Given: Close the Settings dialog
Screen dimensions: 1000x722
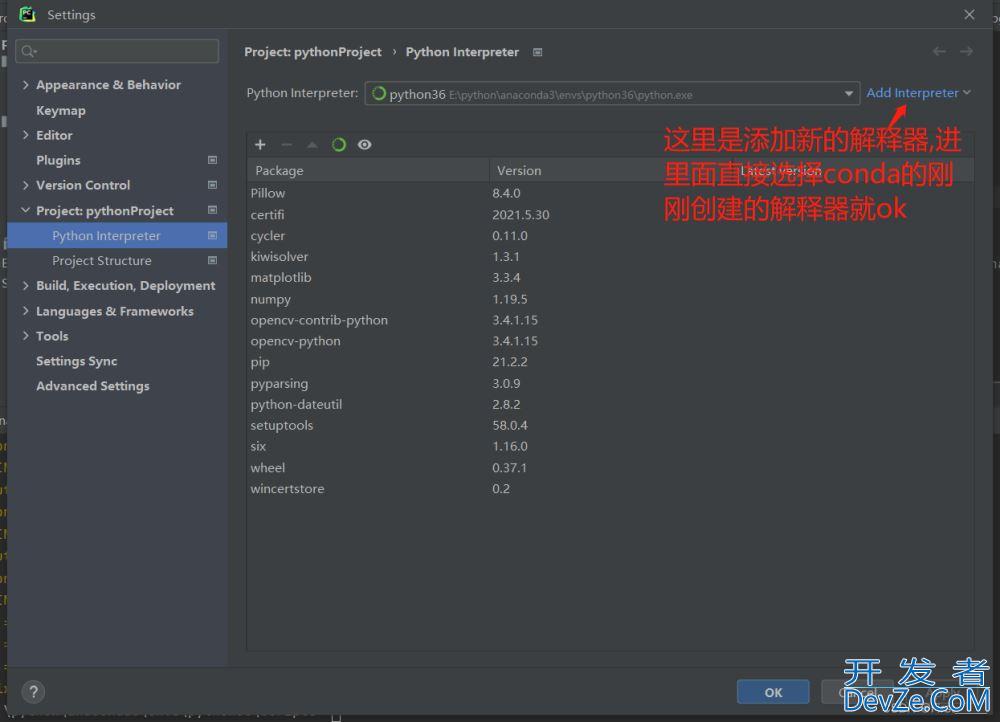Looking at the screenshot, I should point(969,14).
